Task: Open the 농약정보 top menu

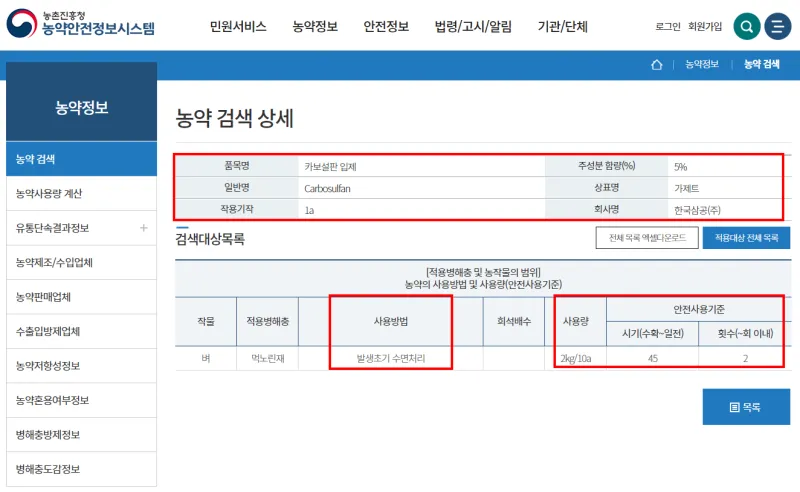Action: (x=315, y=27)
